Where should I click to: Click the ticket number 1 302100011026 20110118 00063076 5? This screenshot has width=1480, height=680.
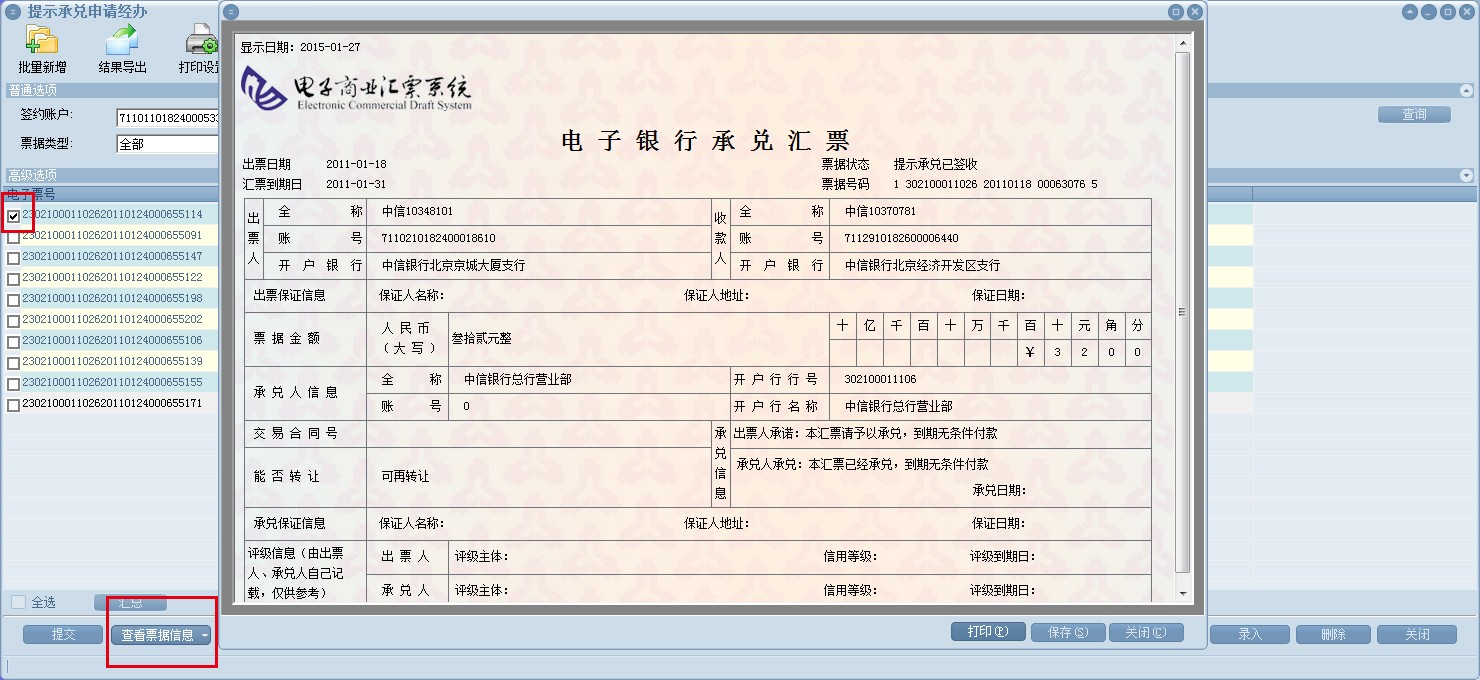(x=995, y=185)
